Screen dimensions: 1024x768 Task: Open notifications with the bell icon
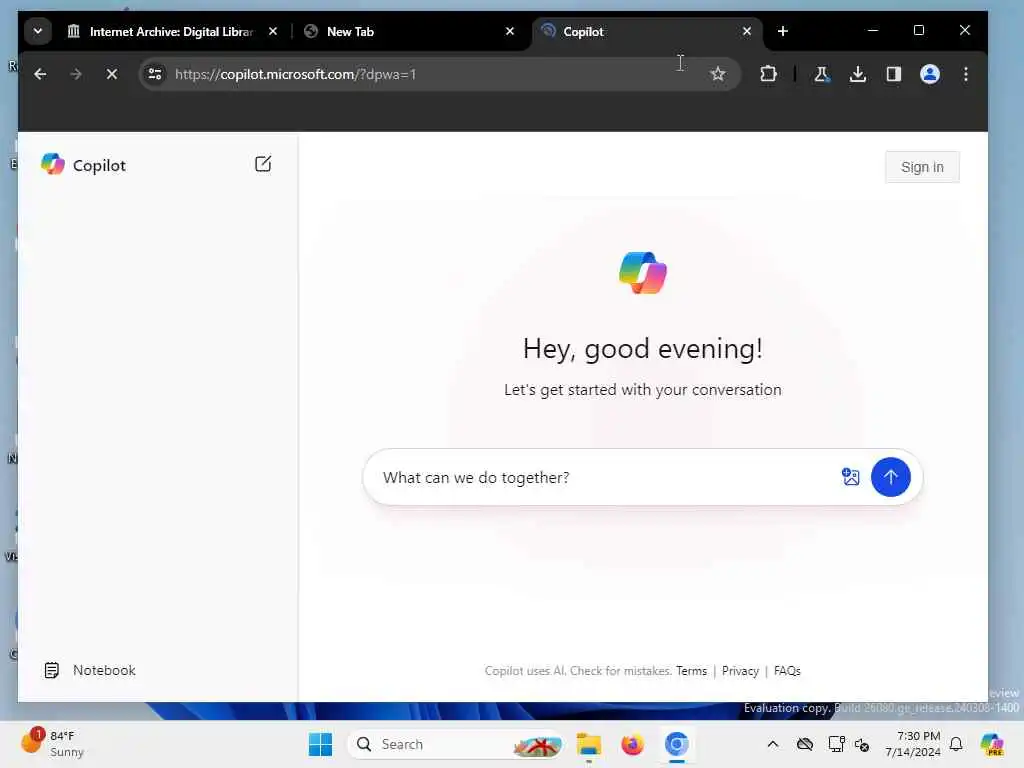coord(956,744)
